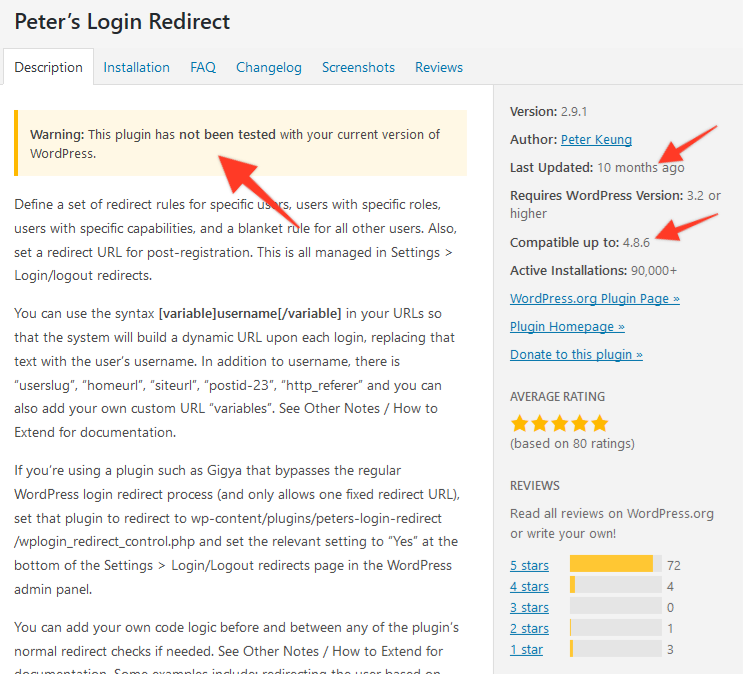Click Active Installations: 90,000+ text
Screen dimensions: 743x674
point(593,270)
